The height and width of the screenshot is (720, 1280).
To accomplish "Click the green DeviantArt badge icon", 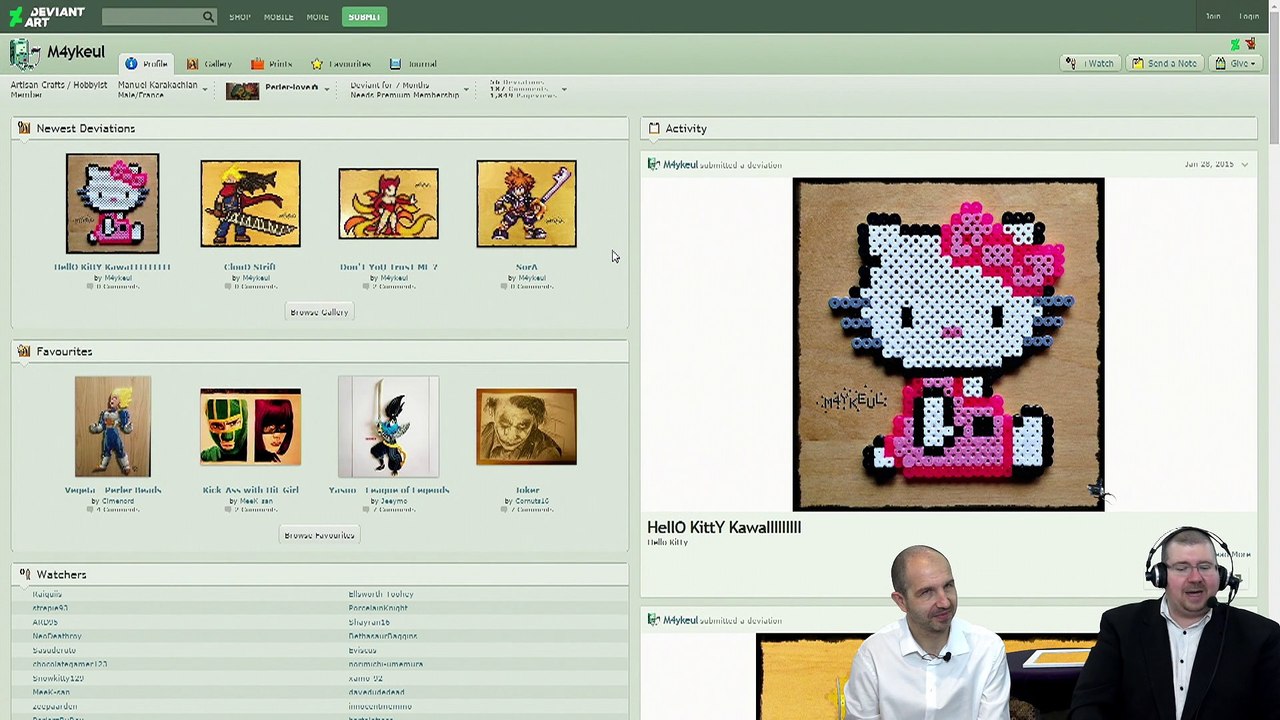I will coord(1235,44).
